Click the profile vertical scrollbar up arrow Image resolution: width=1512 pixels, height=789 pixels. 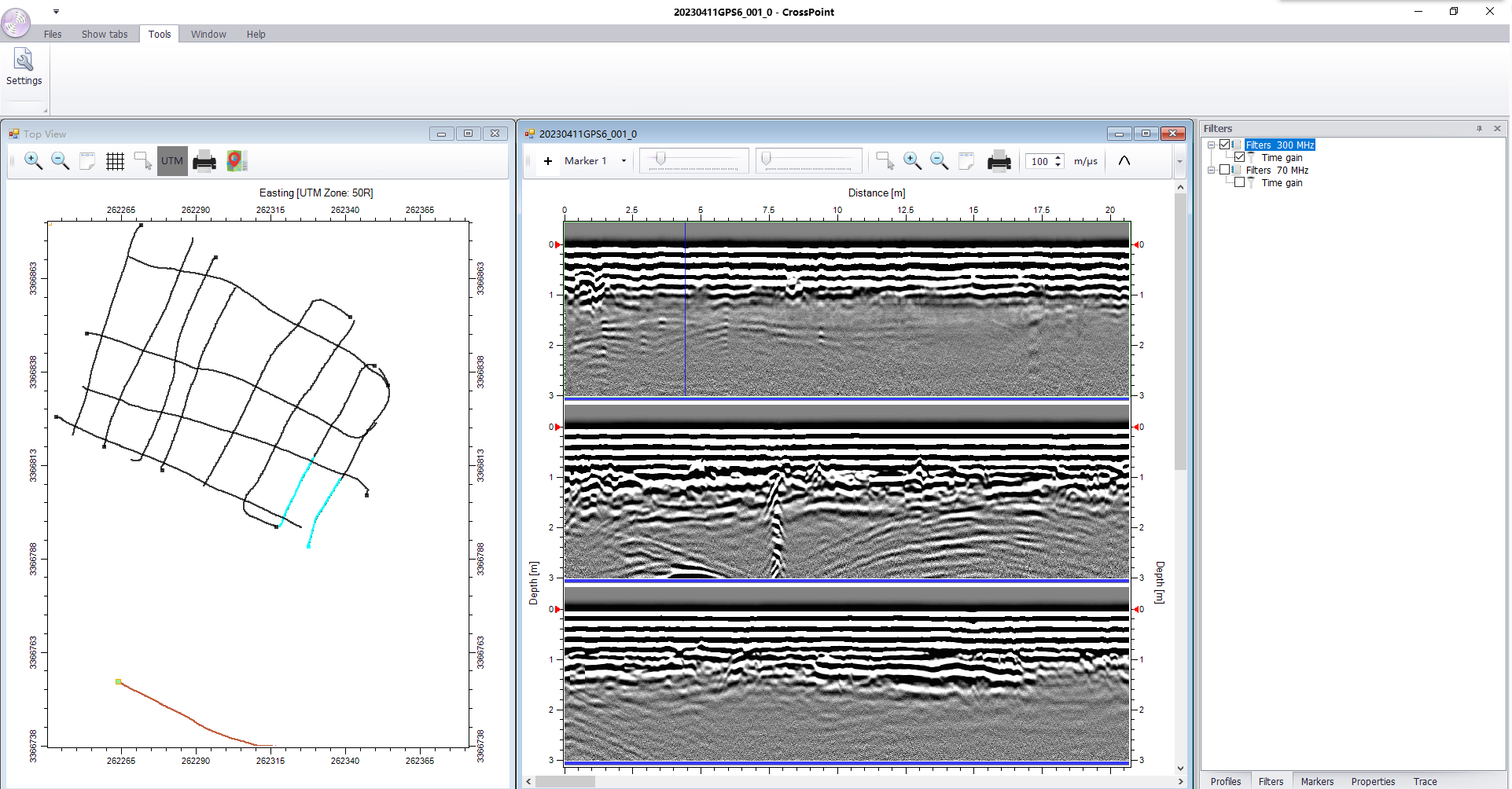coord(1180,187)
